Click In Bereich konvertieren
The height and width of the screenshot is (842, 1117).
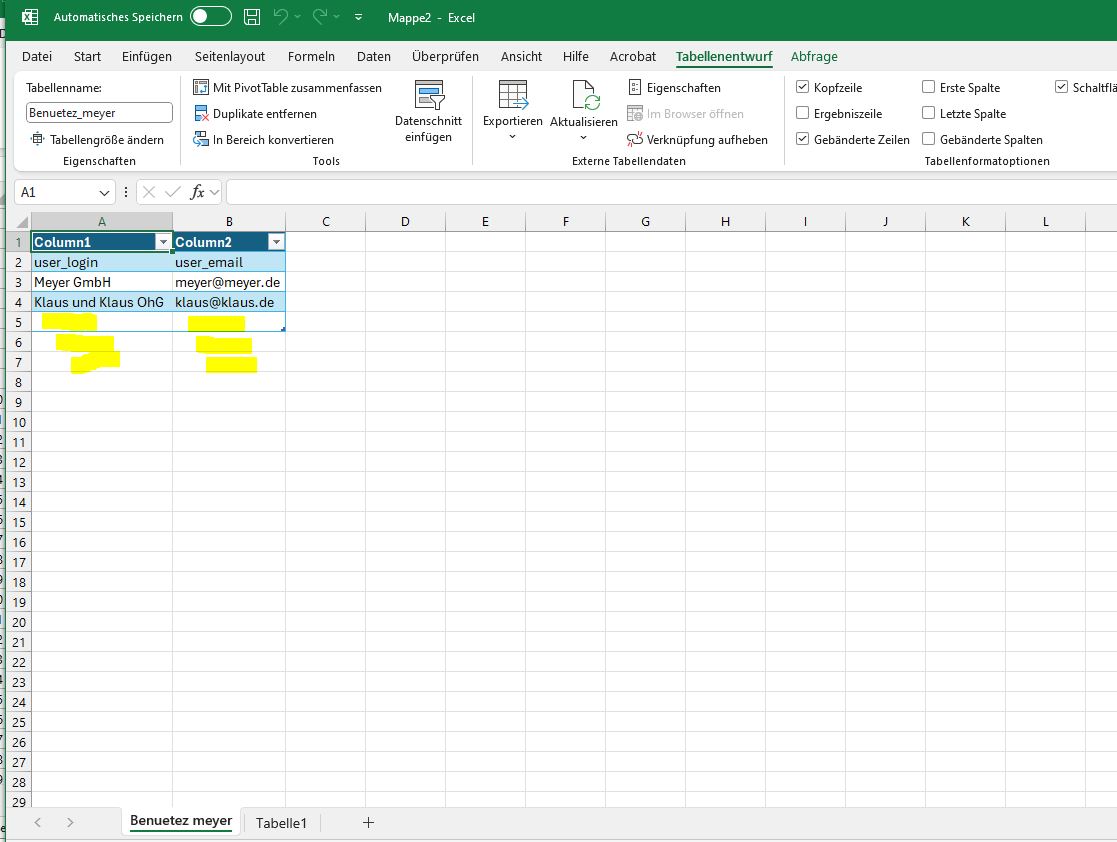tap(272, 140)
